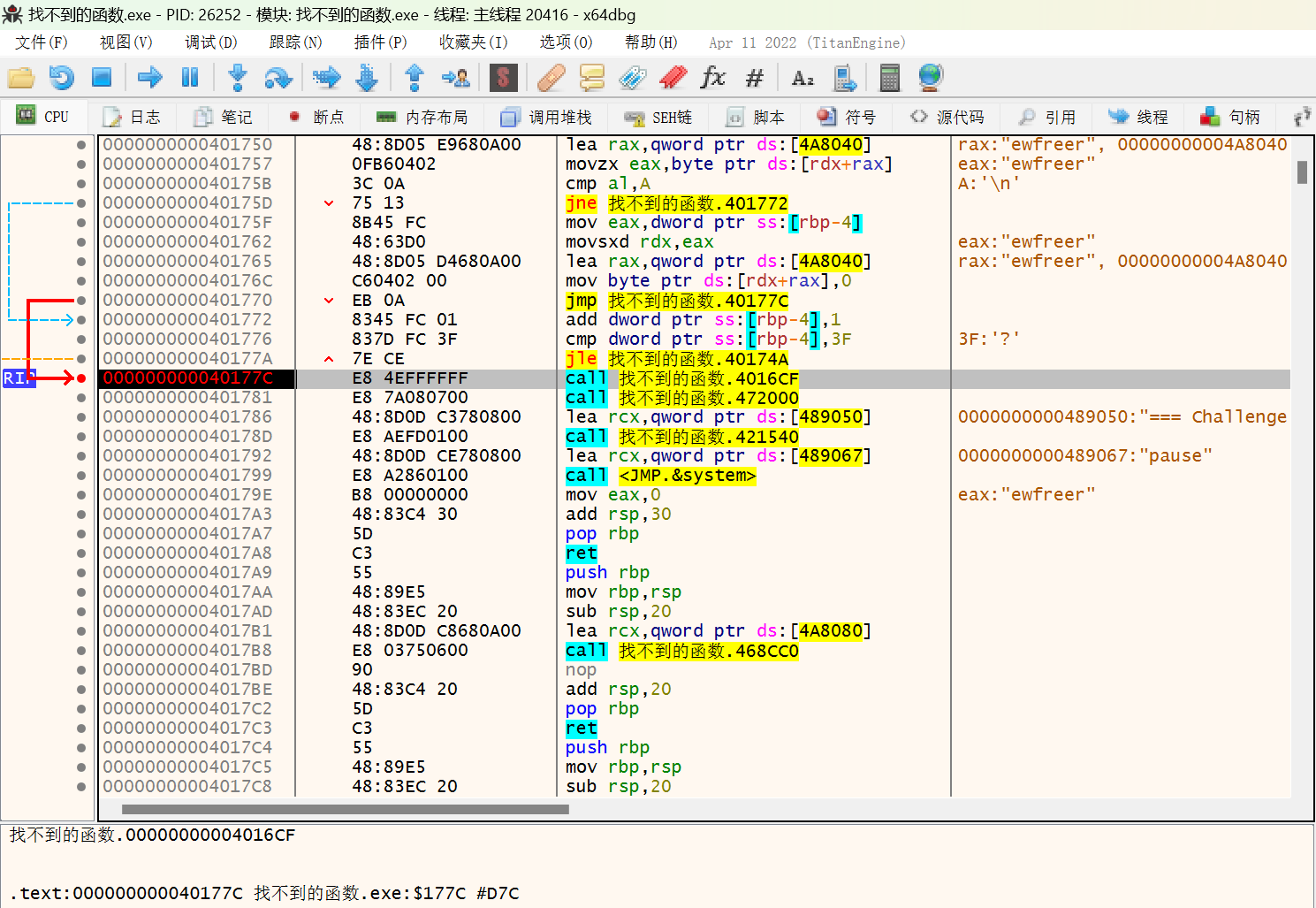Select the call <JMP.&system> instruction
The width and height of the screenshot is (1316, 908).
point(660,476)
